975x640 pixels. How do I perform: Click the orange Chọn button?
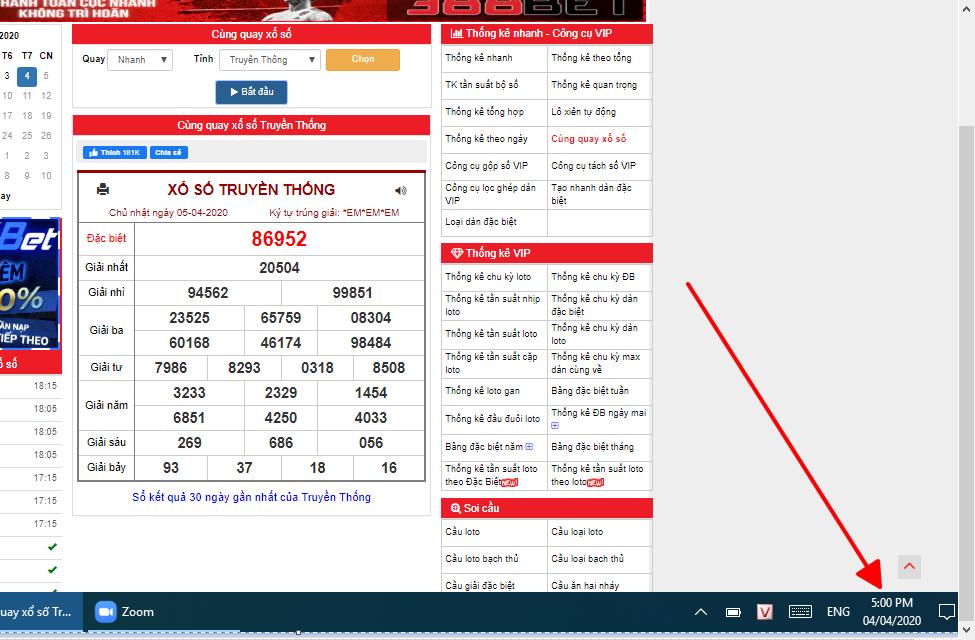(x=362, y=60)
